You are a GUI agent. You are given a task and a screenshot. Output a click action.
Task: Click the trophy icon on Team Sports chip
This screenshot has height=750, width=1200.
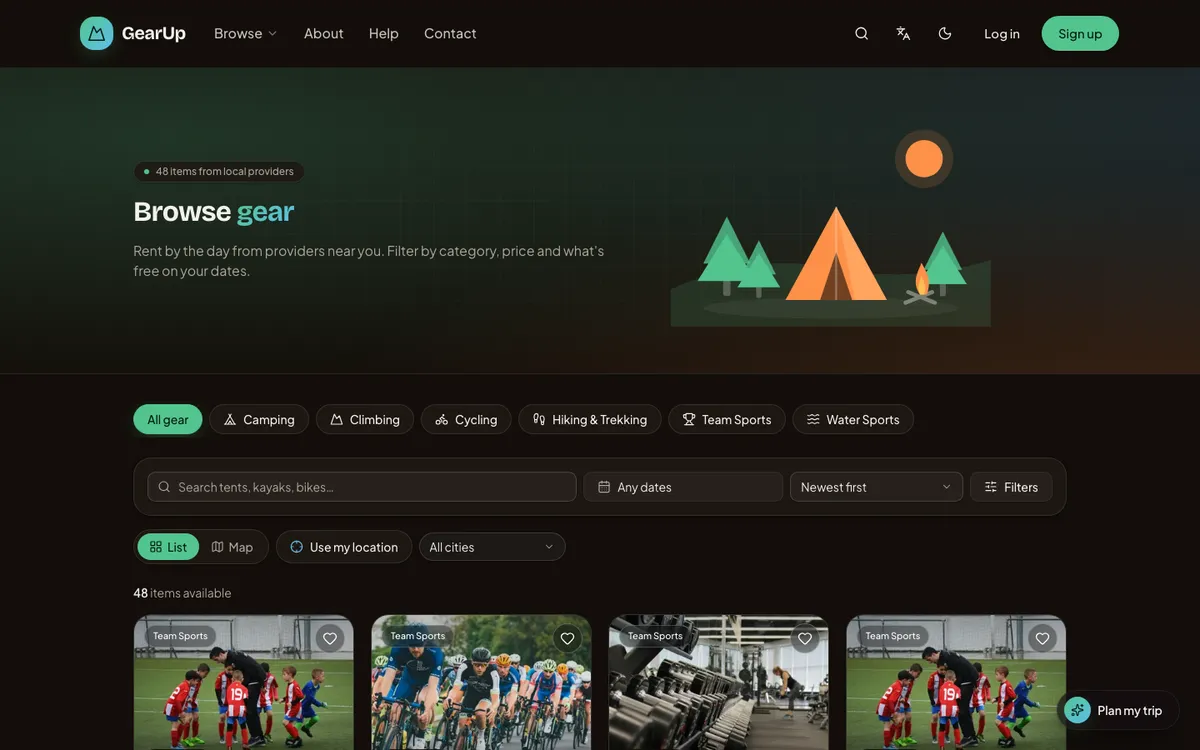[689, 419]
